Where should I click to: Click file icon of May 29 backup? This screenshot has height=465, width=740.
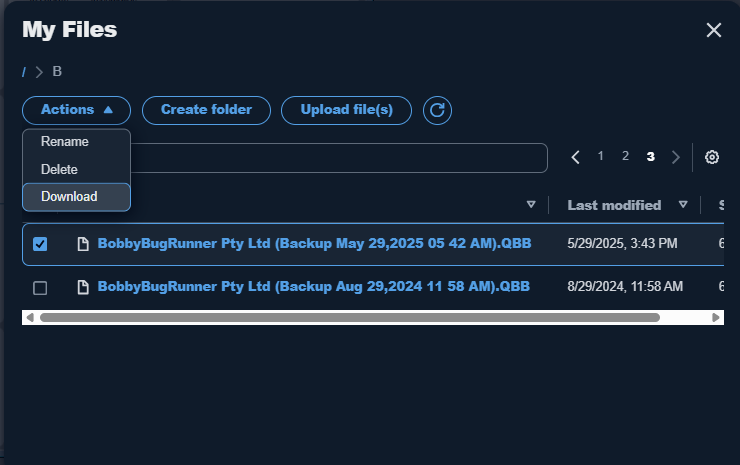click(x=83, y=244)
